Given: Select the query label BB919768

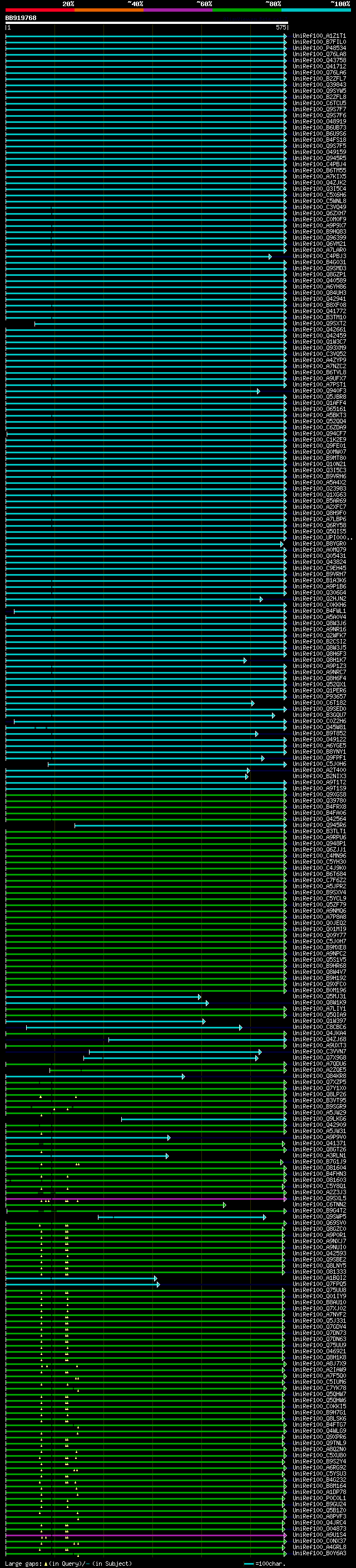Looking at the screenshot, I should 21,18.
